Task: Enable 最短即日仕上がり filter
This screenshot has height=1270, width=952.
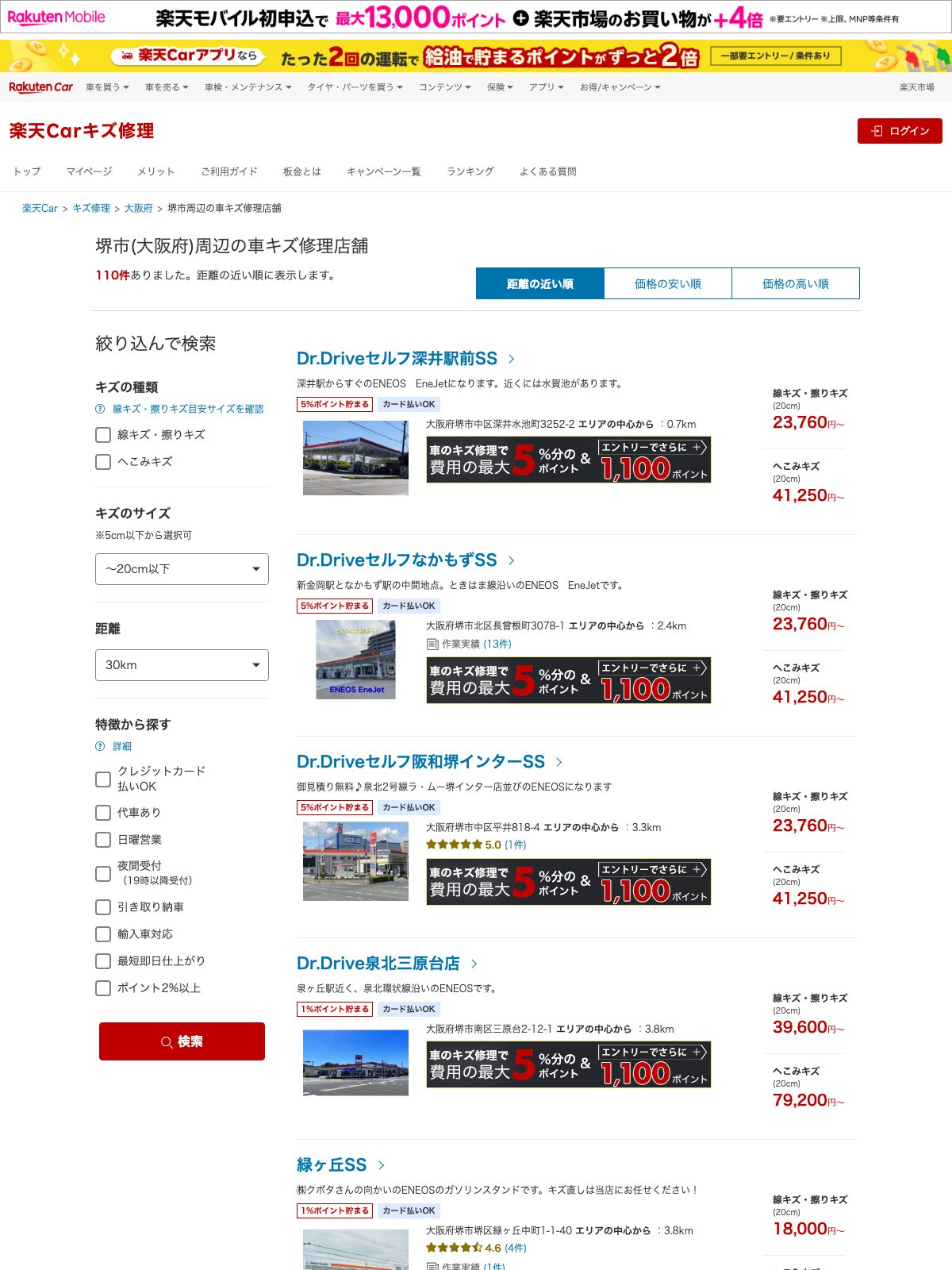Action: [x=103, y=961]
